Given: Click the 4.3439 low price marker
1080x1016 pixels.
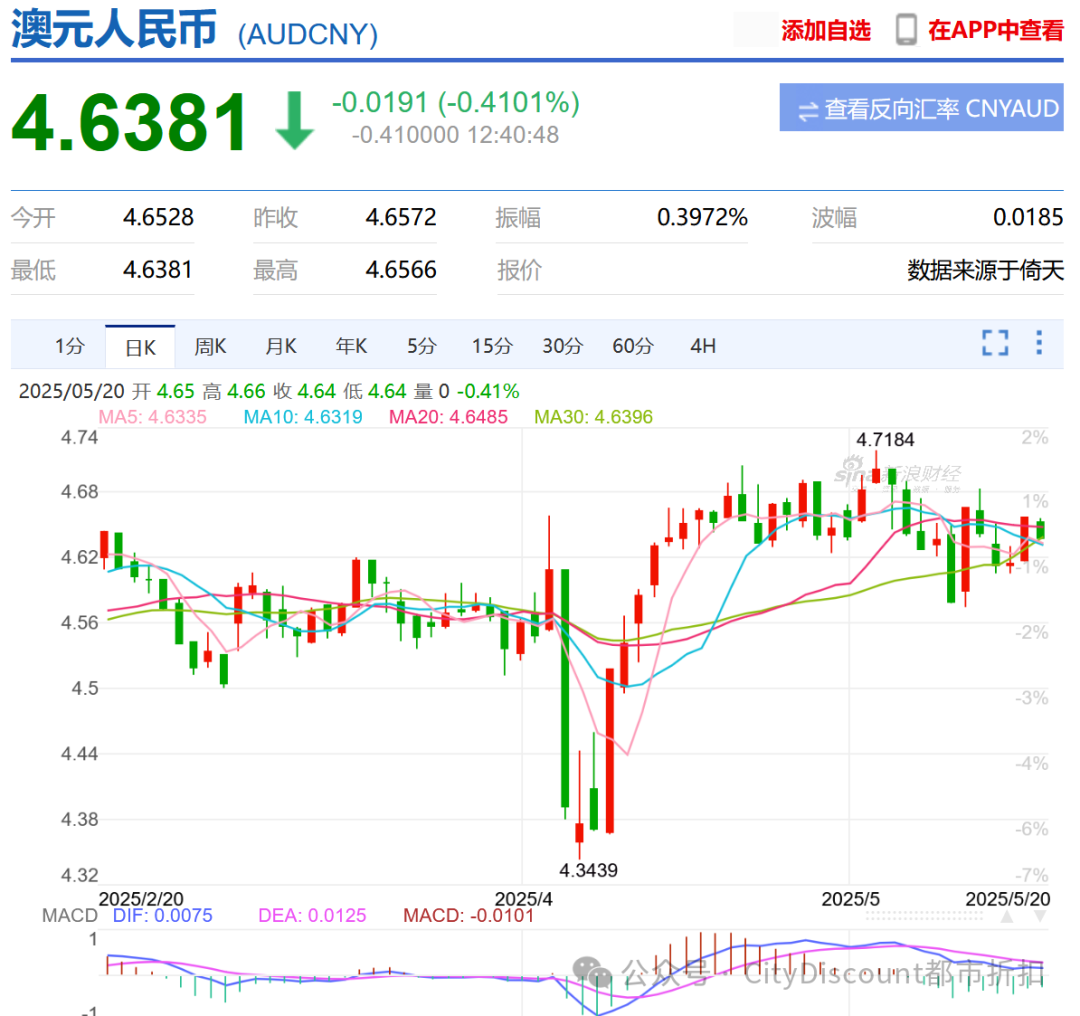Looking at the screenshot, I should [588, 870].
